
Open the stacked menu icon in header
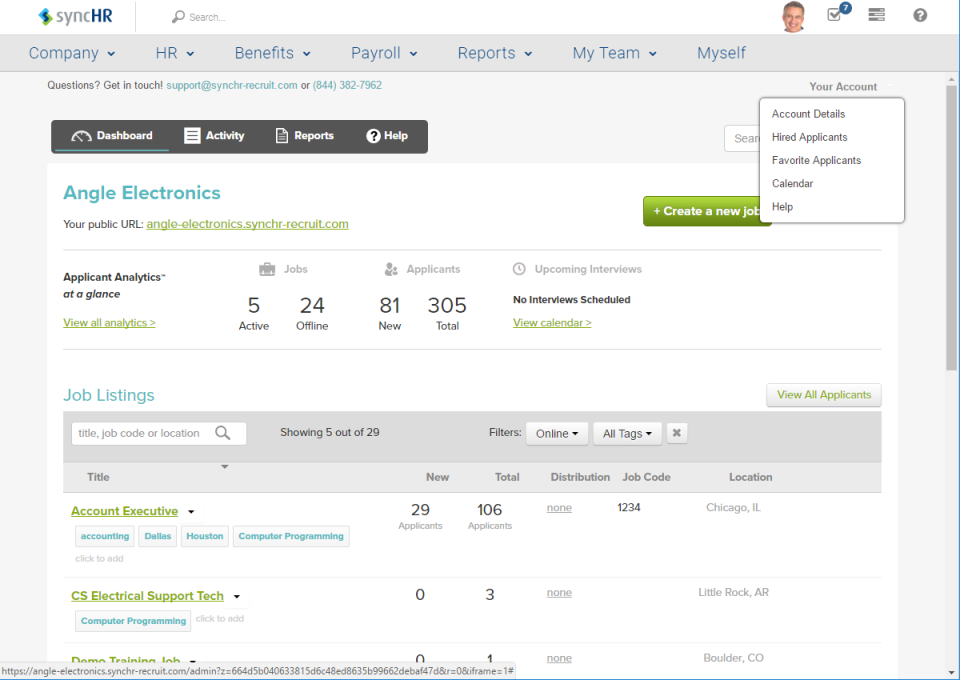876,15
